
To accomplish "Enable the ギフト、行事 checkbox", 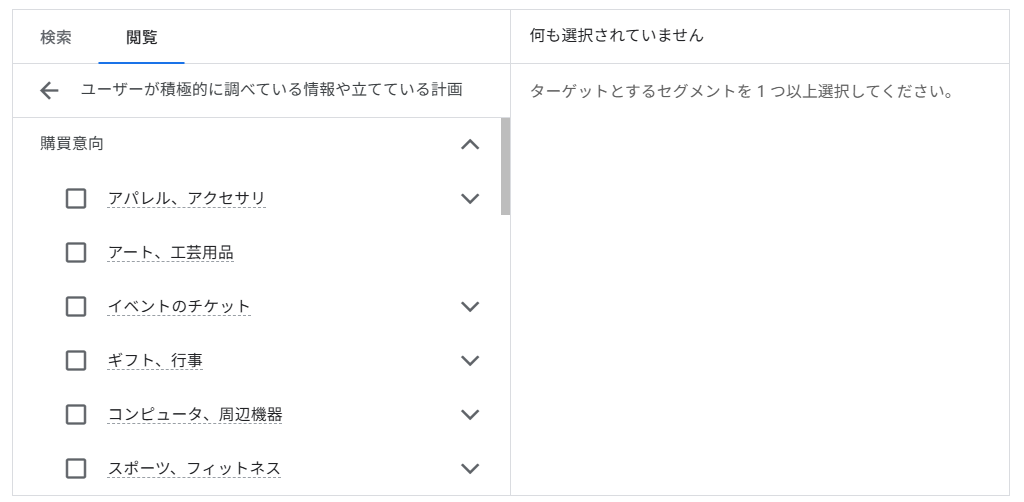I will point(76,360).
